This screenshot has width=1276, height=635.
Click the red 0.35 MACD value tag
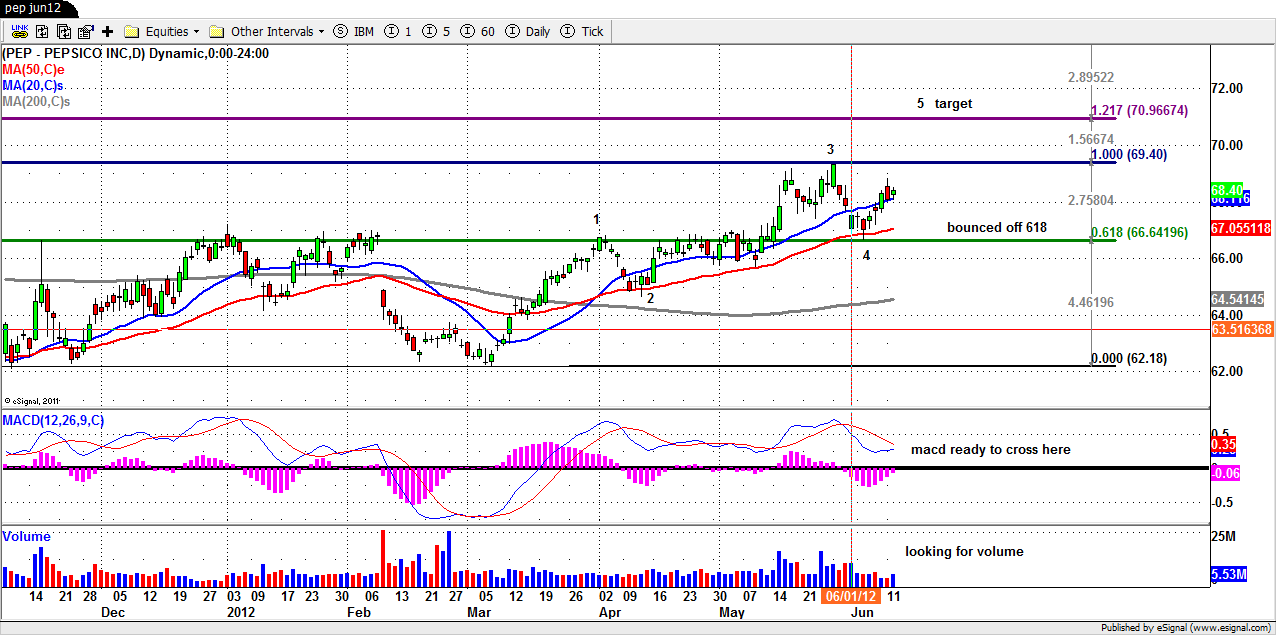click(1223, 443)
